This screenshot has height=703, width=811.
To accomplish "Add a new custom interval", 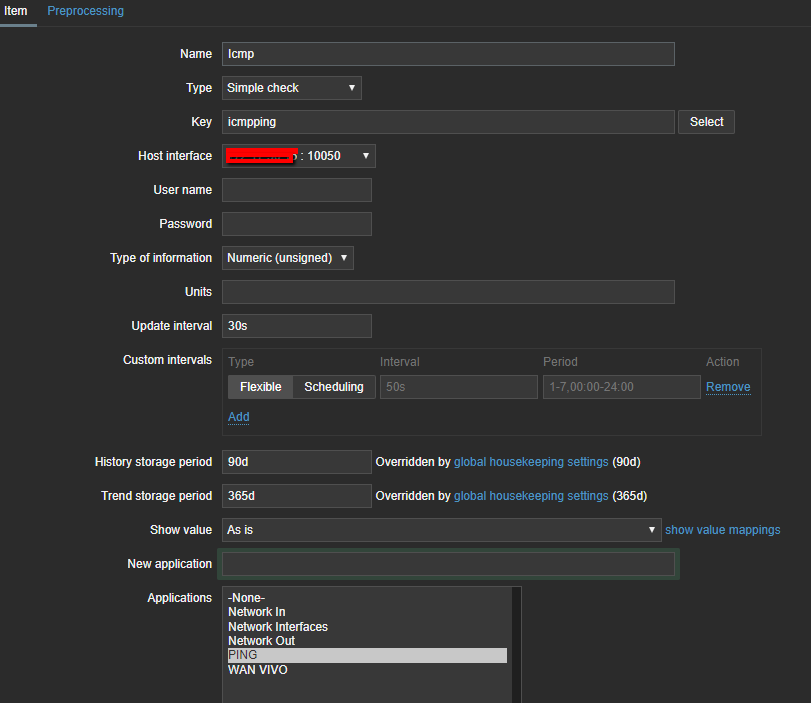I will tap(238, 417).
